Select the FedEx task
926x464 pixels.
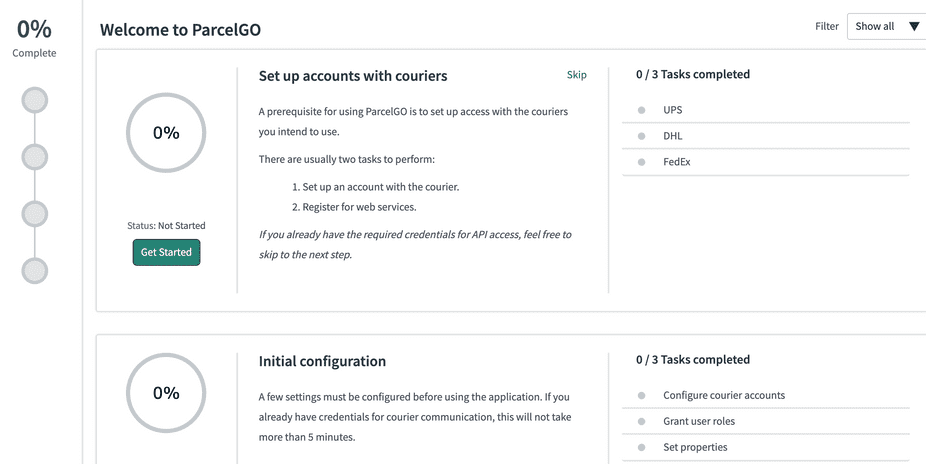pyautogui.click(x=765, y=162)
